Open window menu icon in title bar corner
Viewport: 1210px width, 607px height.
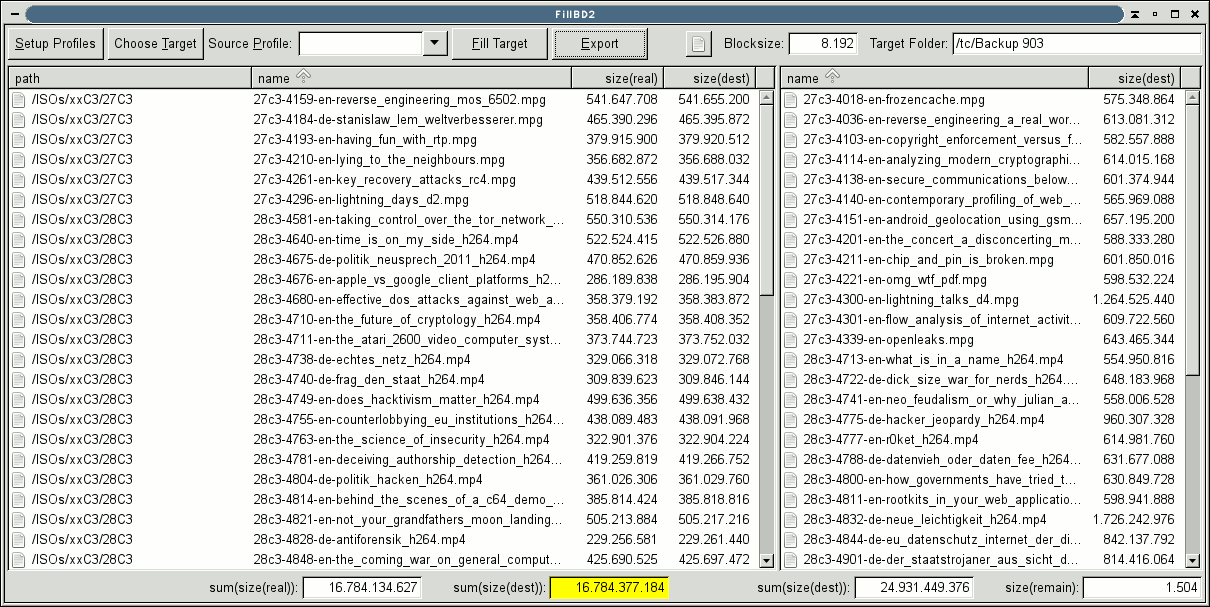[x=12, y=14]
